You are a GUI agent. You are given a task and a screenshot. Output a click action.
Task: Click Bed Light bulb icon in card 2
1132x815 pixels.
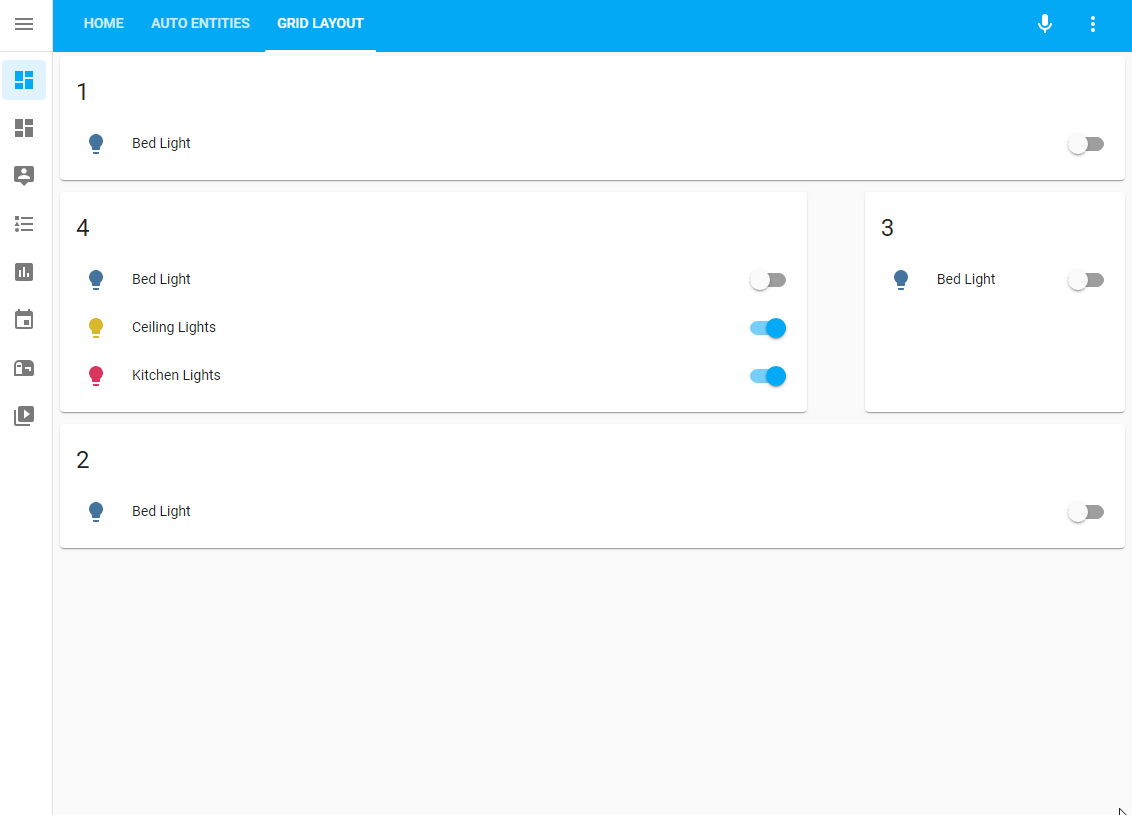coord(96,512)
